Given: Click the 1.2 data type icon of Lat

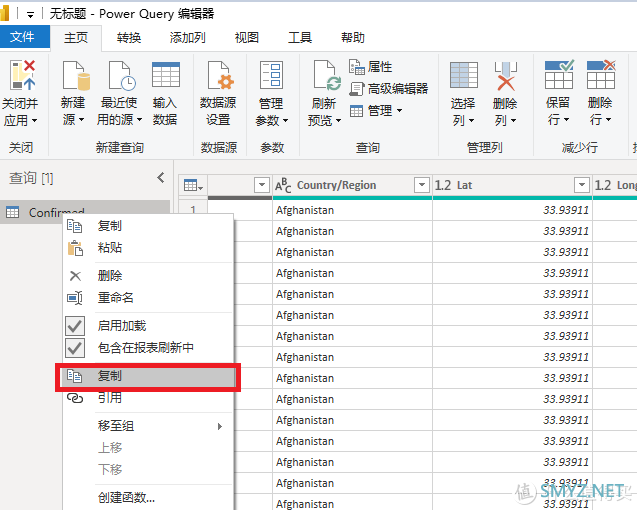Looking at the screenshot, I should click(x=443, y=185).
